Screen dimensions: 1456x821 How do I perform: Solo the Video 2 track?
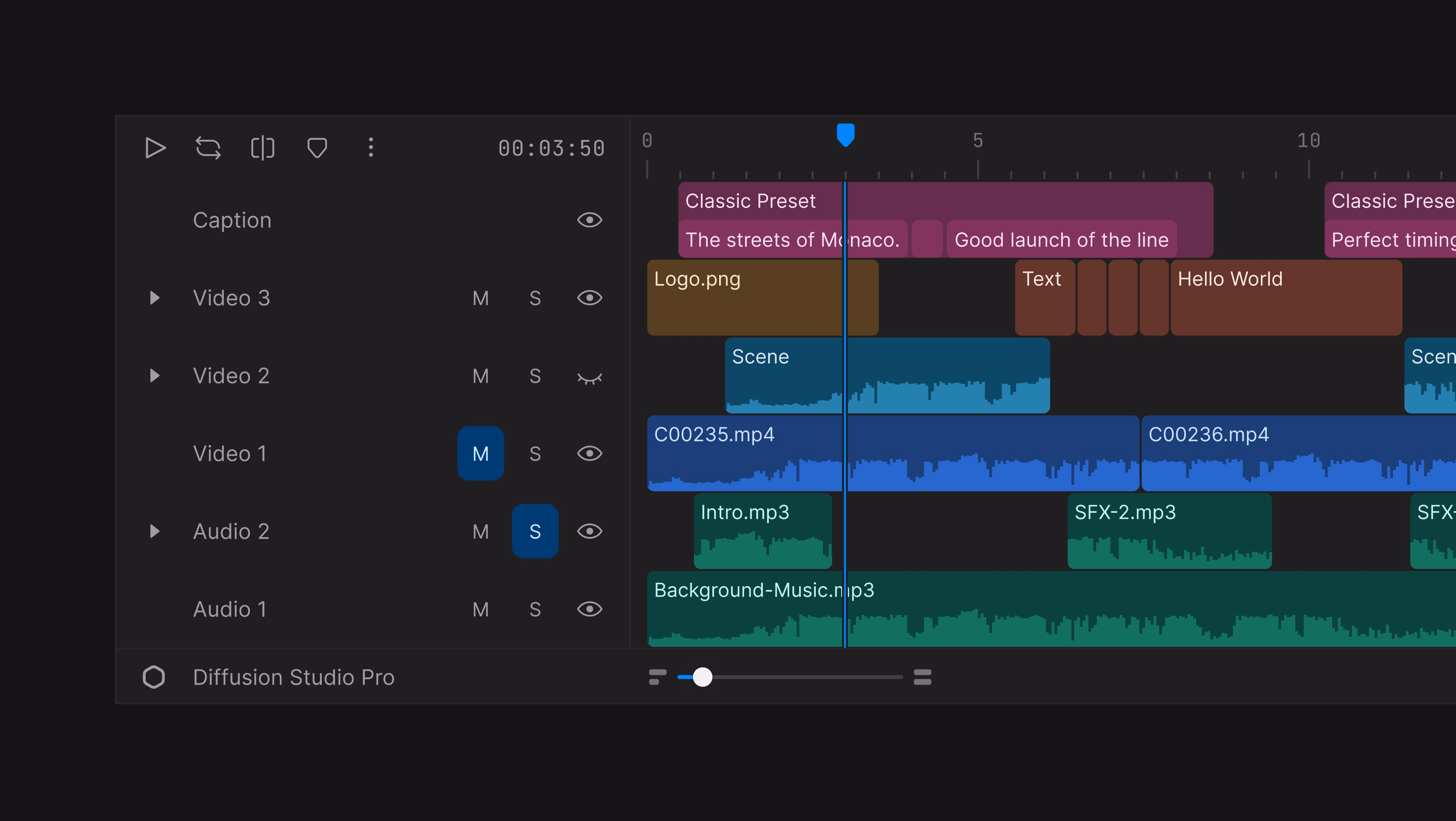point(535,376)
